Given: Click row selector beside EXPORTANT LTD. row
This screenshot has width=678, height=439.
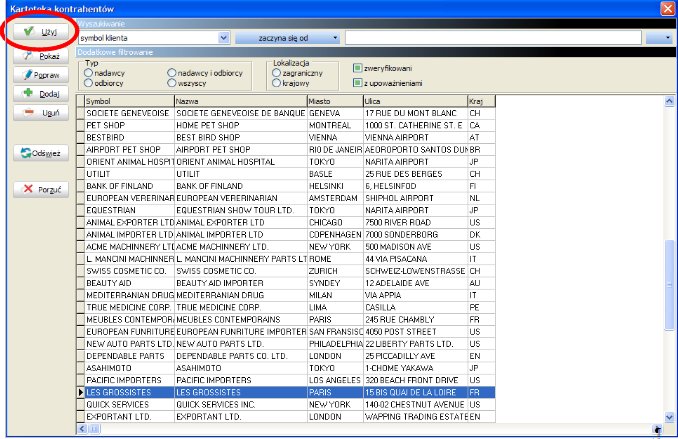Looking at the screenshot, I should click(80, 417).
